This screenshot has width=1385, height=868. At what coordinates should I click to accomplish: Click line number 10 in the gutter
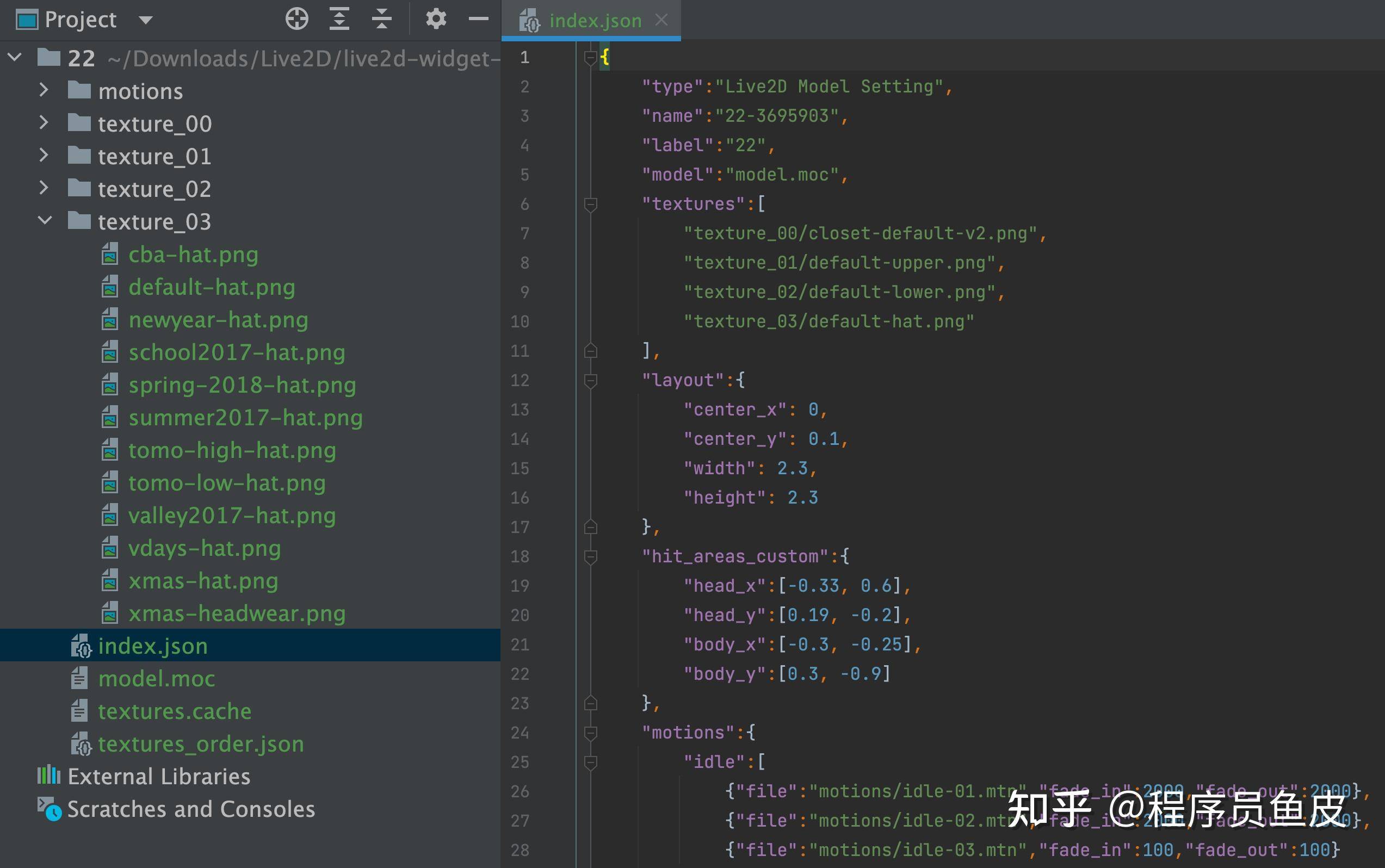pyautogui.click(x=520, y=321)
